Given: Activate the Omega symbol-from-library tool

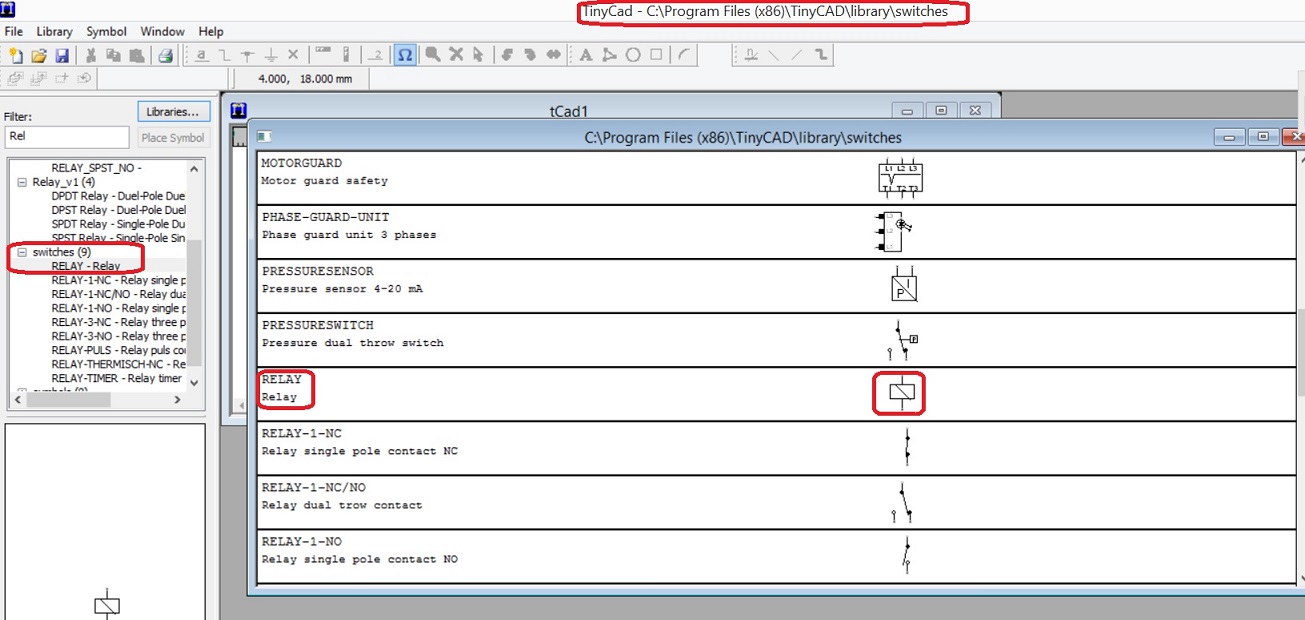Looking at the screenshot, I should (x=405, y=55).
